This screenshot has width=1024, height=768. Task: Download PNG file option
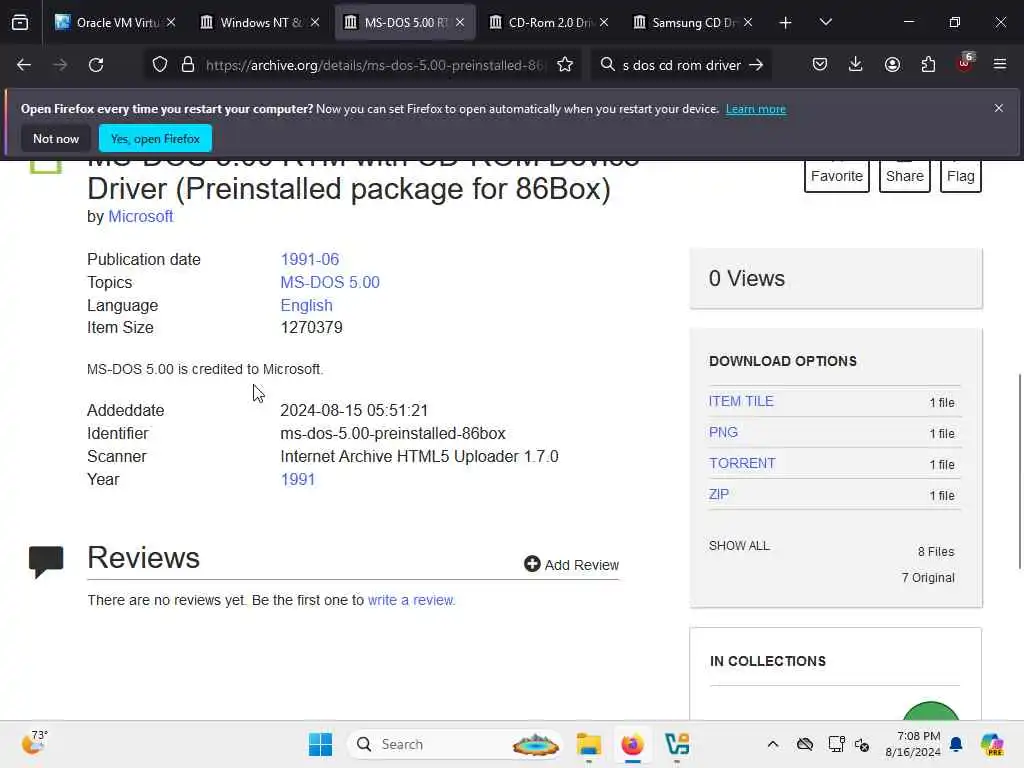[x=723, y=432]
